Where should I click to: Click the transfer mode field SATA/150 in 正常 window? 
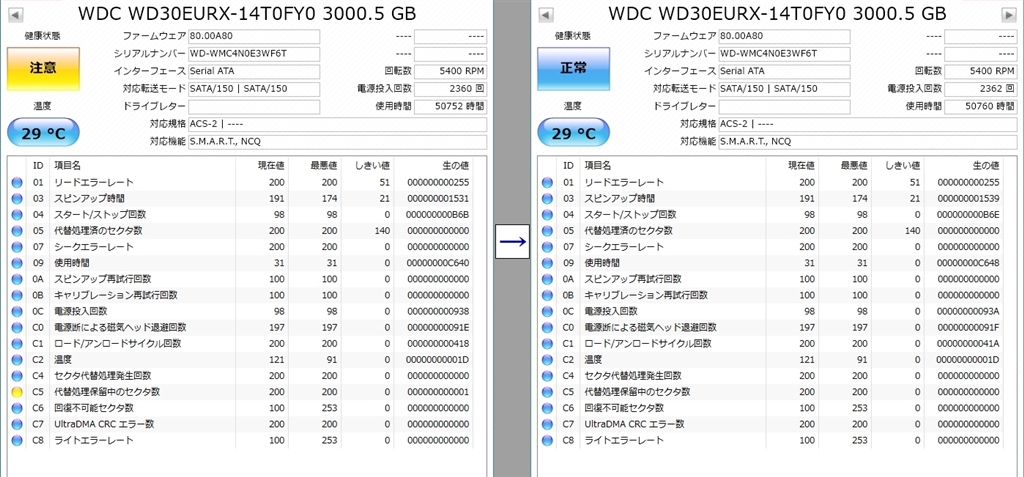pos(784,88)
